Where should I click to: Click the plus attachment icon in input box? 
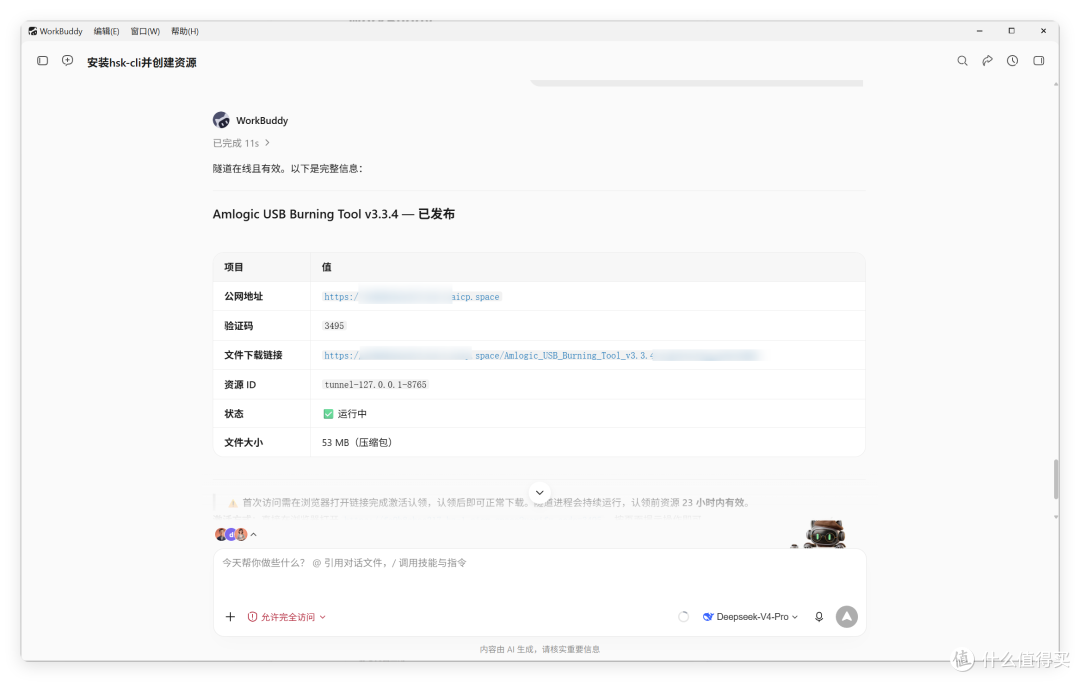point(230,617)
